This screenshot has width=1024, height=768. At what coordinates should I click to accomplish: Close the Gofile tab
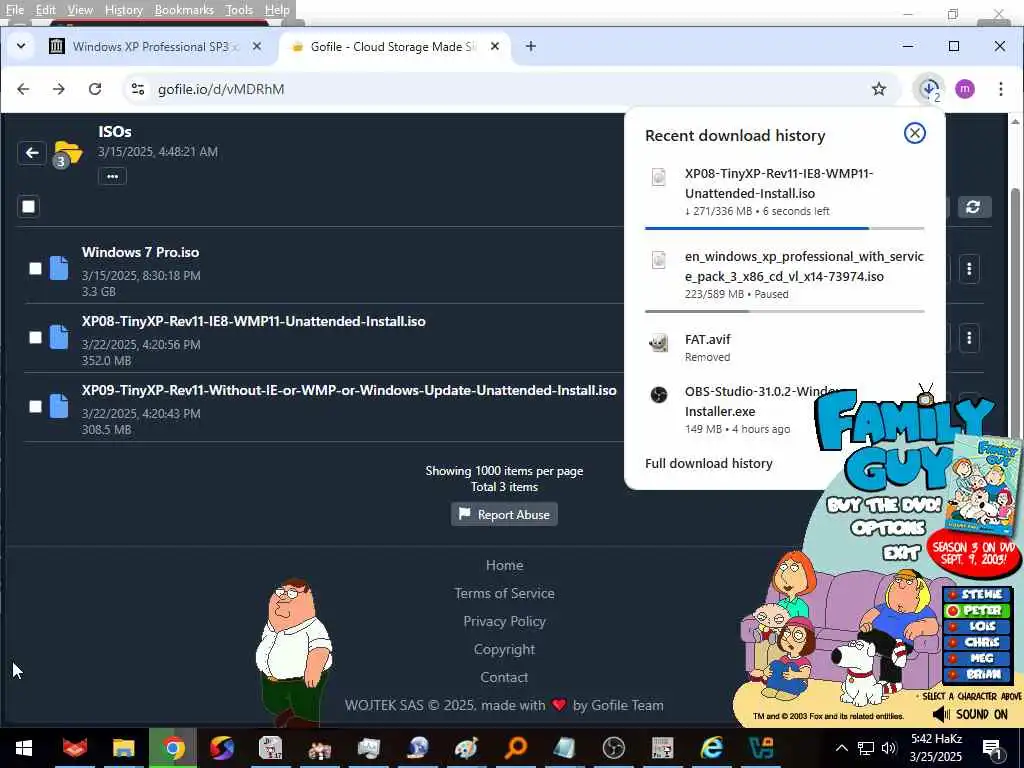495,46
